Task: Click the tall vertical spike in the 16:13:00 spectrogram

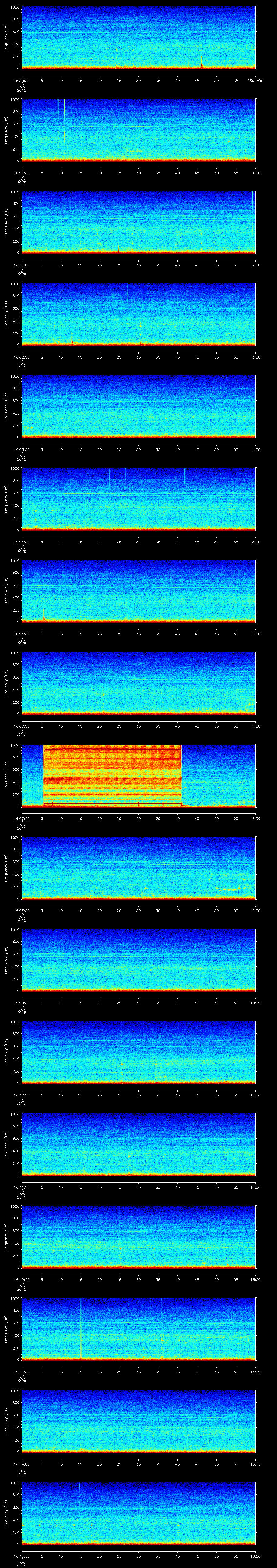Action: click(x=81, y=1328)
